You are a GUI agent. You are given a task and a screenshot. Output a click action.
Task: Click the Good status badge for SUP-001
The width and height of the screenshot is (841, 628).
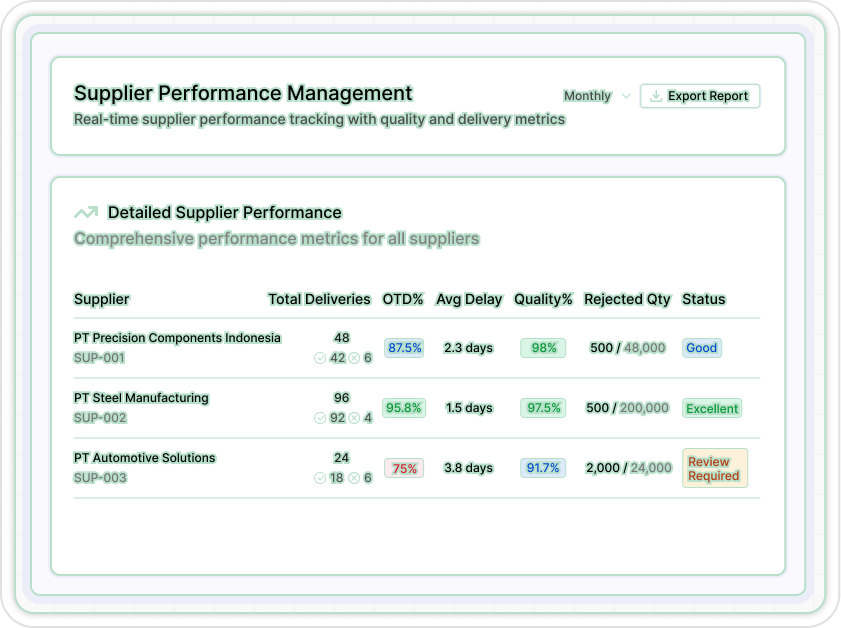click(701, 348)
